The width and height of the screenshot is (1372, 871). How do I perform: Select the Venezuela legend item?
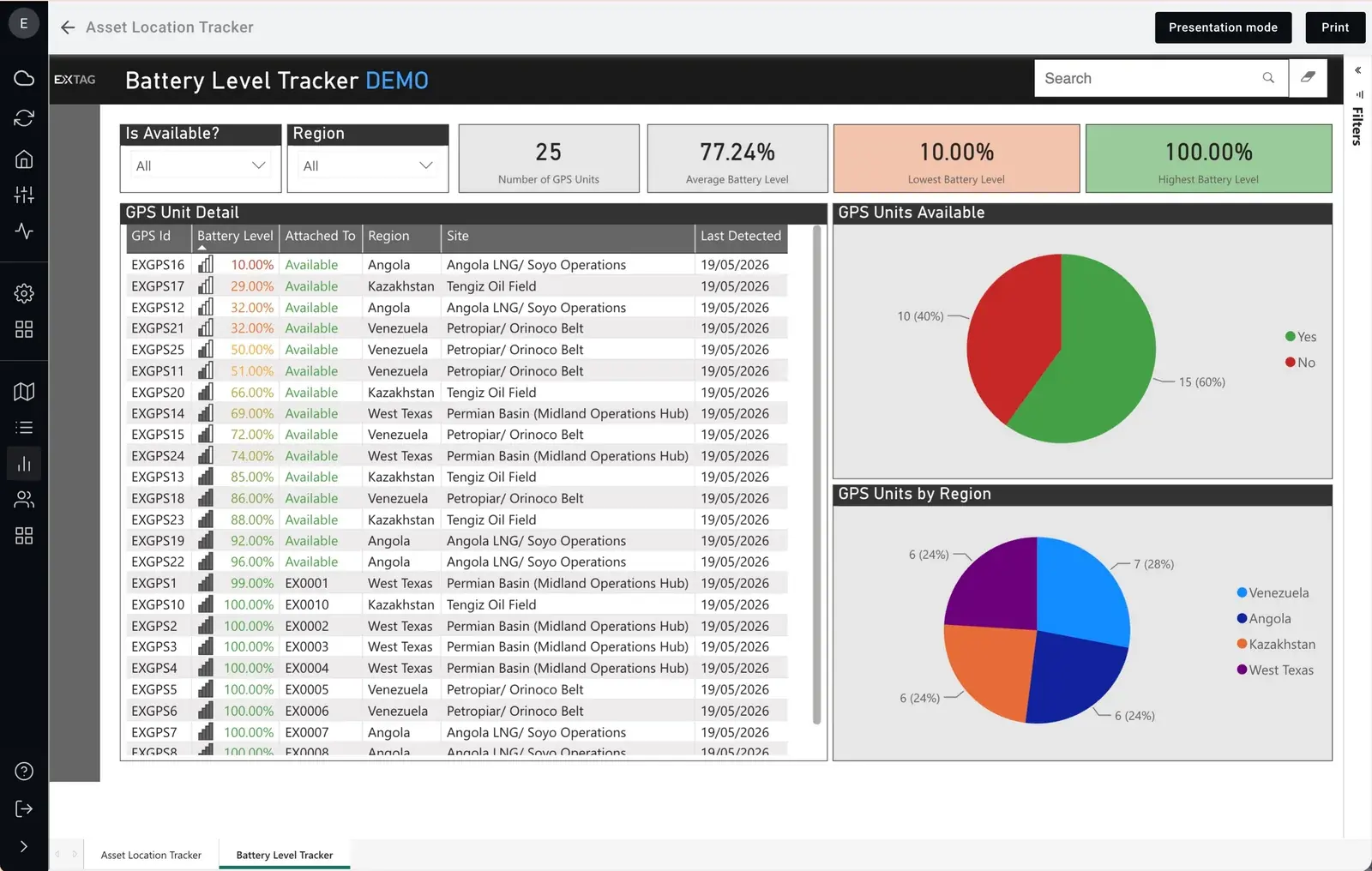[1273, 592]
